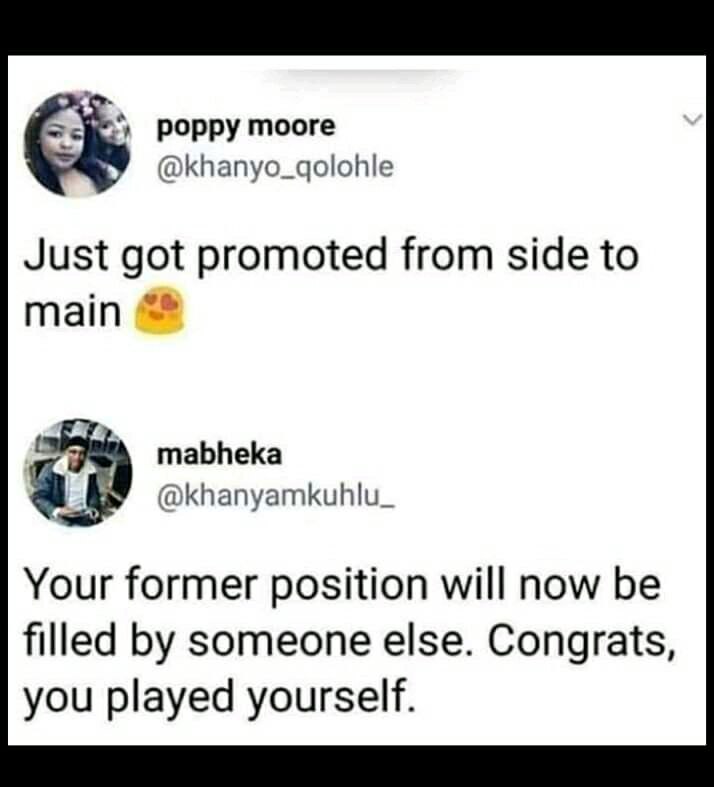Select the reply line starting "Your former position"
The width and height of the screenshot is (714, 787).
point(342,584)
